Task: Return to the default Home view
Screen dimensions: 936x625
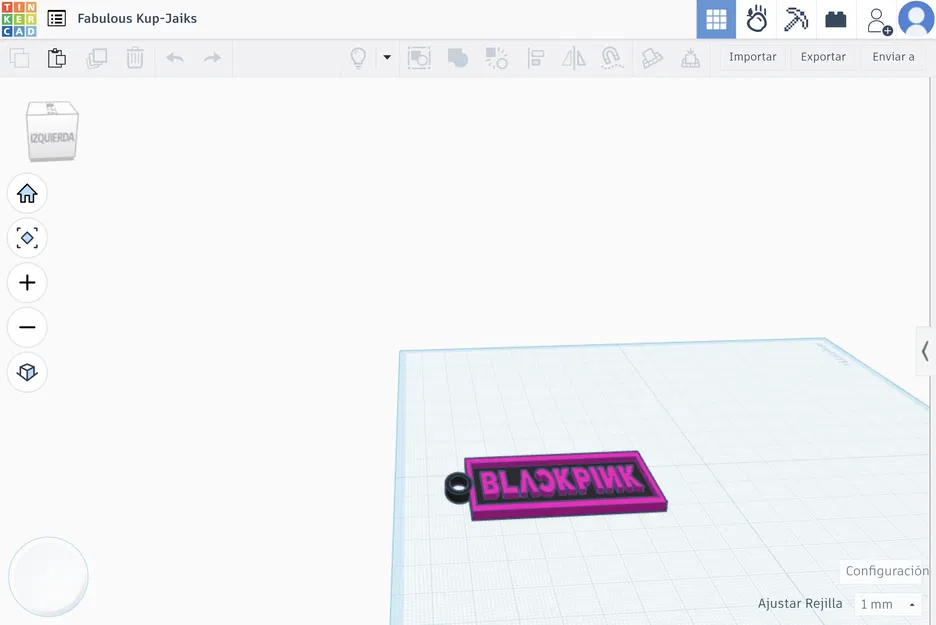Action: 27,193
